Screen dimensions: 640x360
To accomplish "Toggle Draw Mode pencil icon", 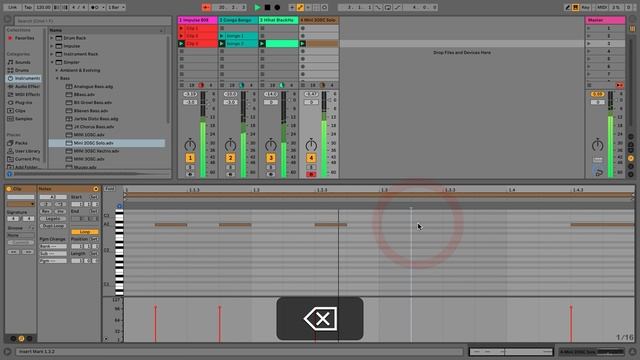I will point(567,7).
